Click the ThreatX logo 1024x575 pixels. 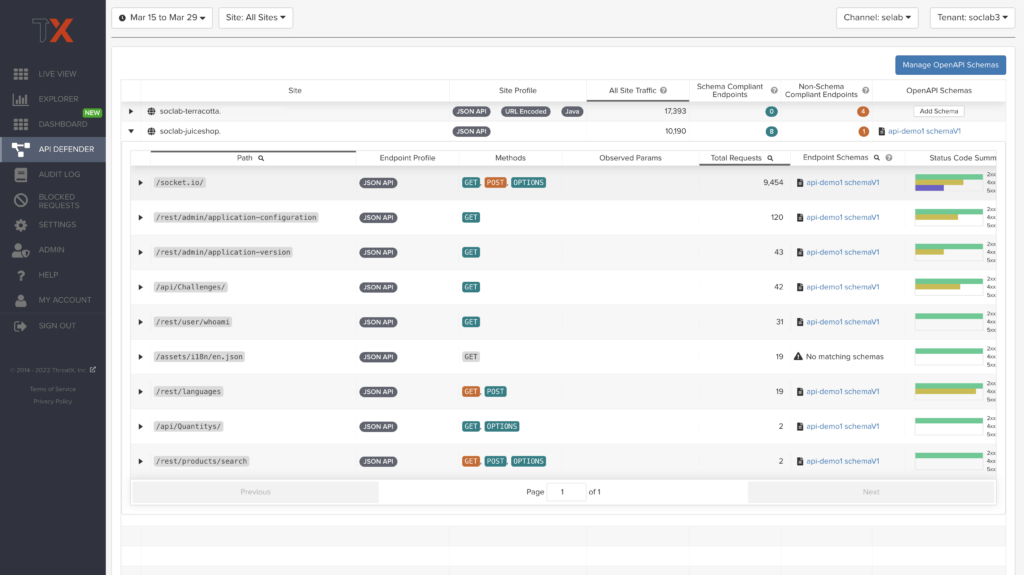click(x=53, y=30)
